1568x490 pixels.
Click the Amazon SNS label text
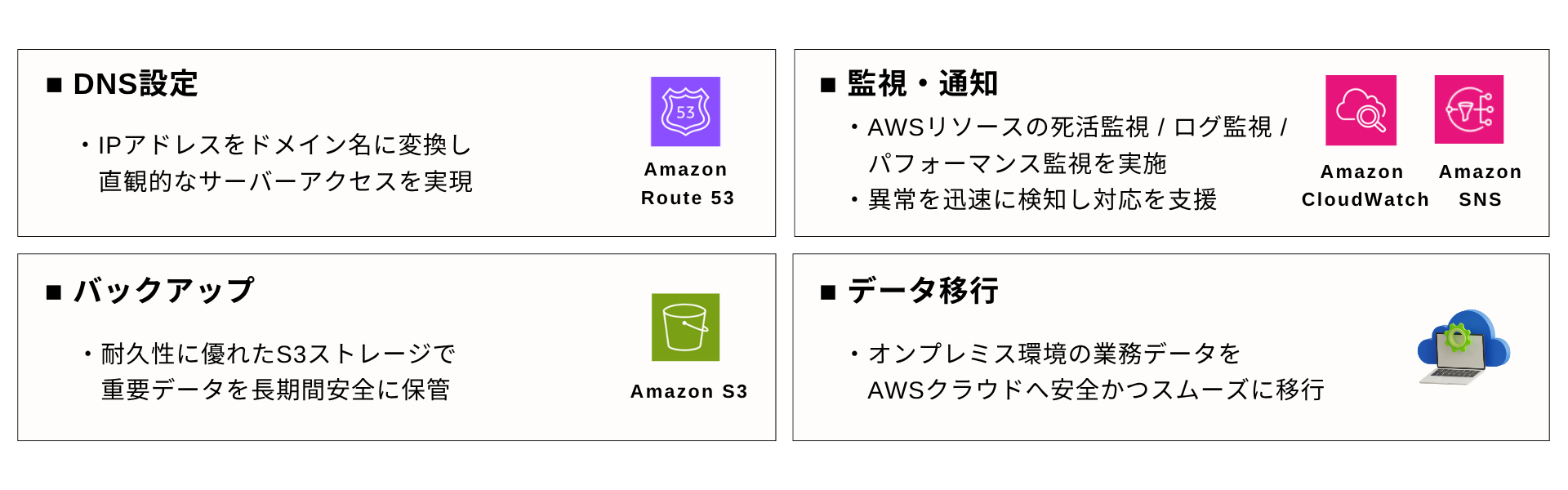click(x=1480, y=185)
